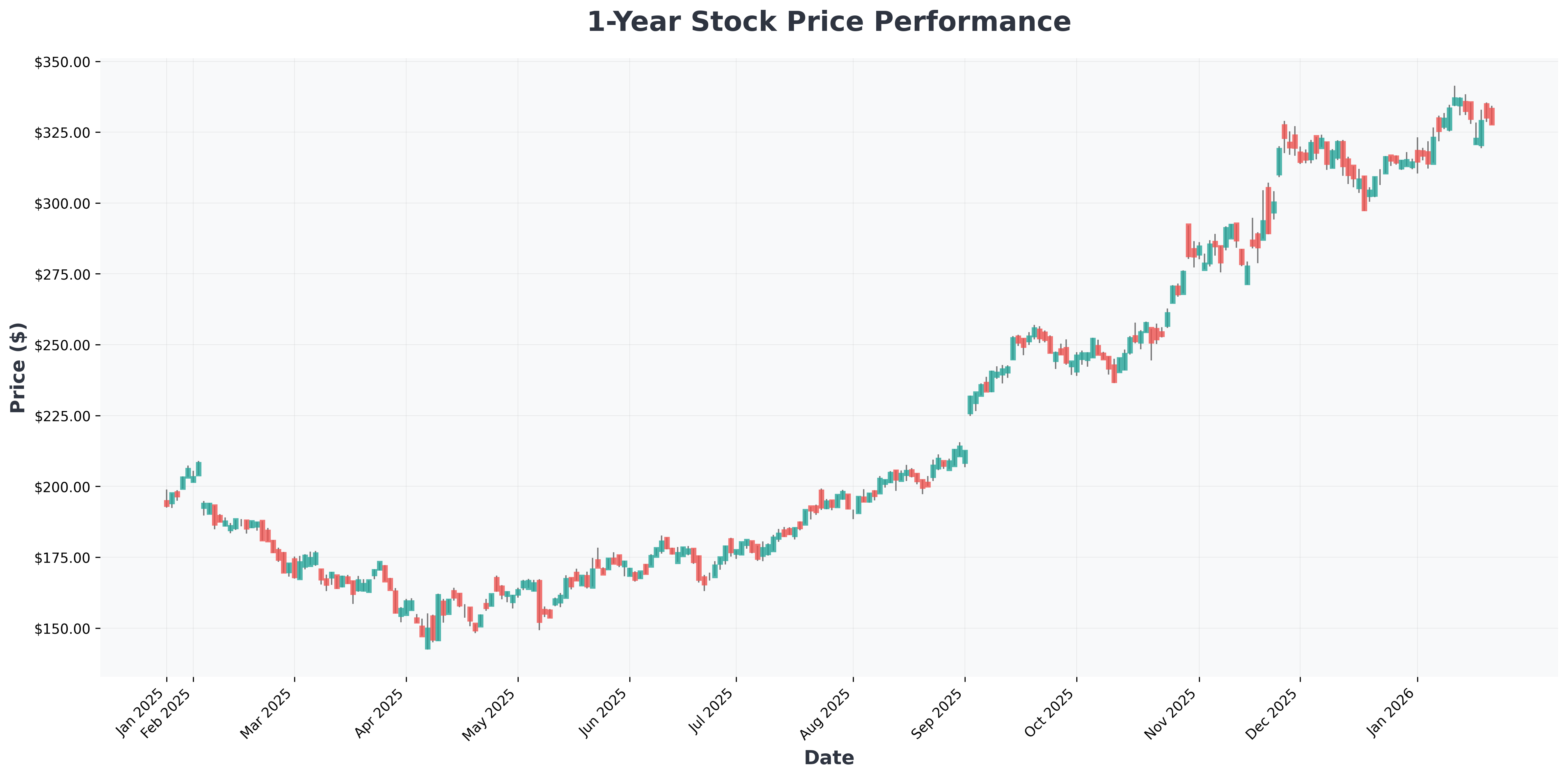Click the 'Date' x-axis label
The height and width of the screenshot is (778, 1568).
point(829,758)
